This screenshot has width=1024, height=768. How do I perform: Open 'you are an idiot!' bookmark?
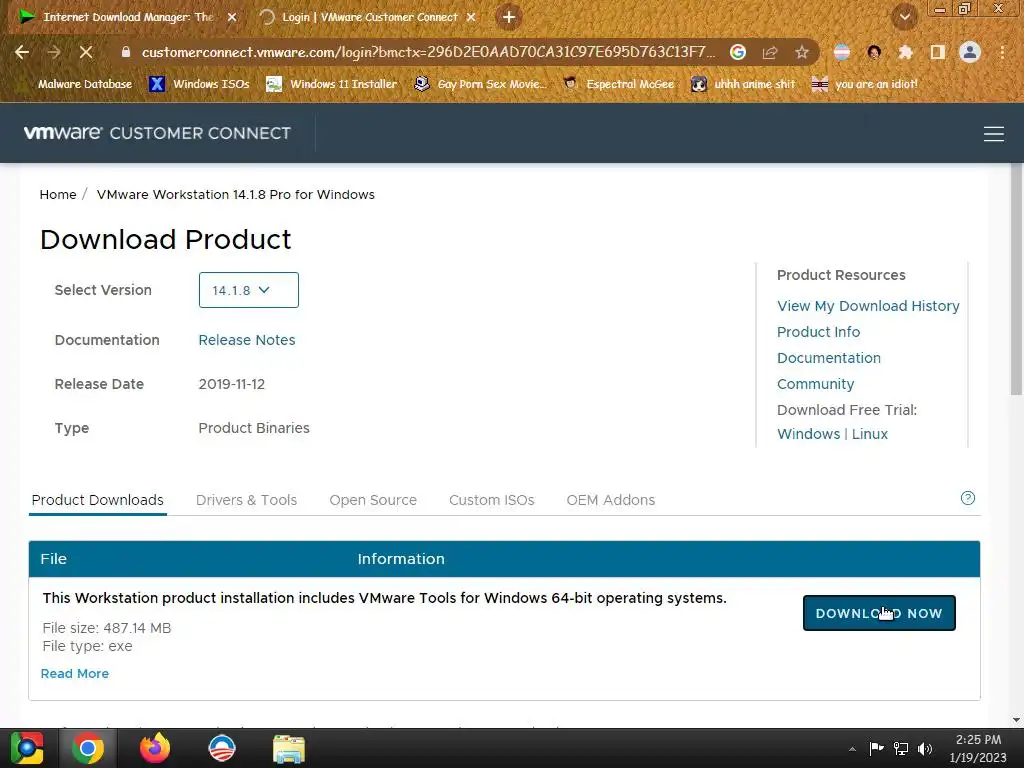click(x=865, y=84)
